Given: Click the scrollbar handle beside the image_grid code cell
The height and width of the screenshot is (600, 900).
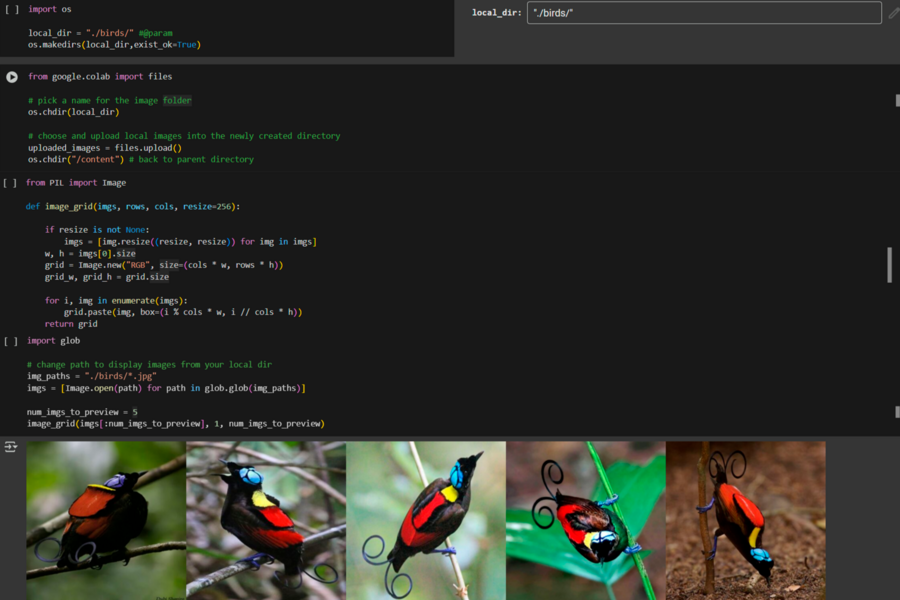Looking at the screenshot, I should 889,265.
